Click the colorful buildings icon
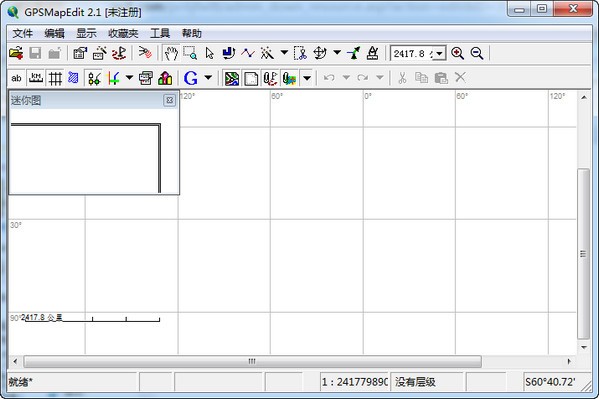The image size is (599, 399). pyautogui.click(x=165, y=78)
